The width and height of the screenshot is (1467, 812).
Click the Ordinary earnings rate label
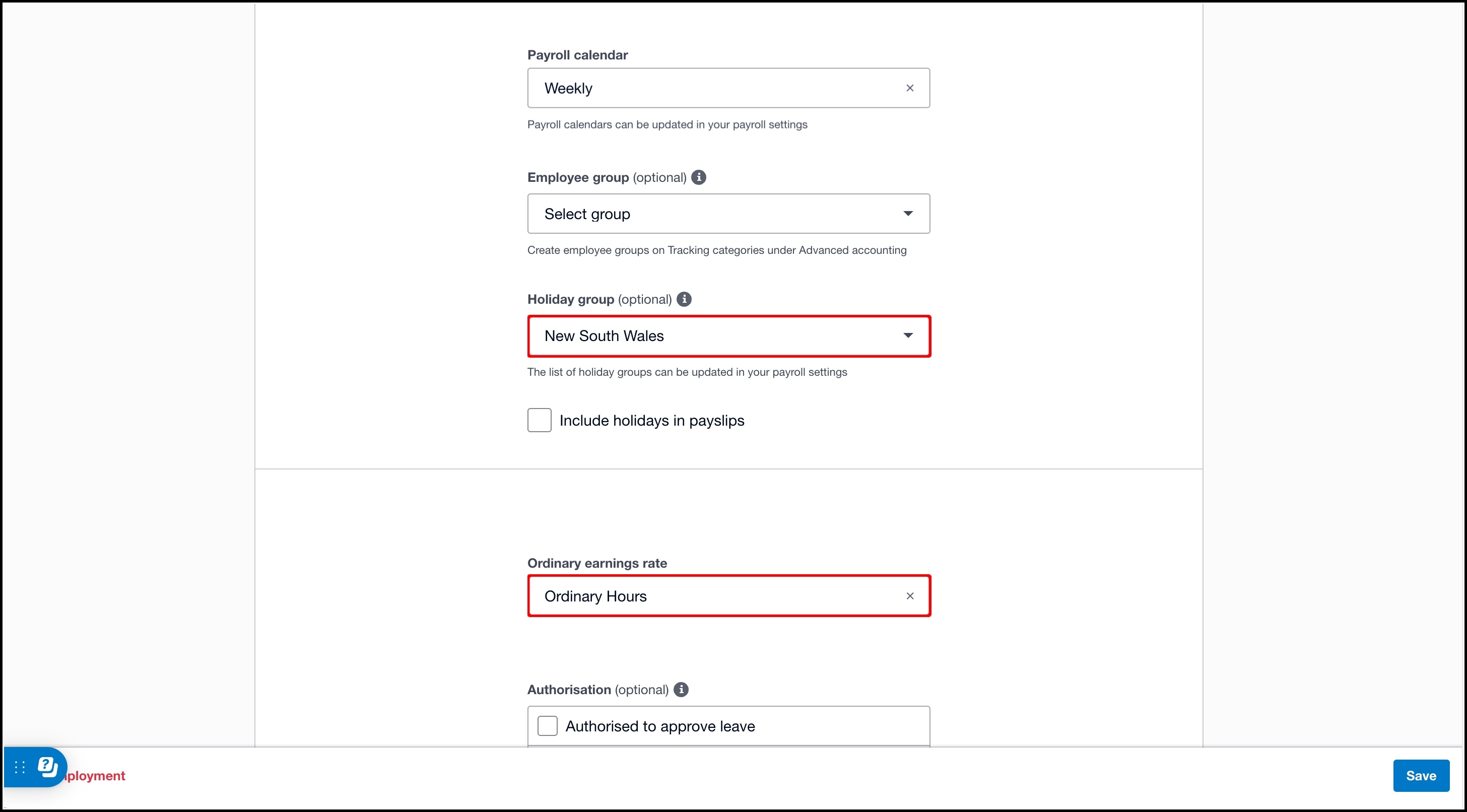click(597, 563)
